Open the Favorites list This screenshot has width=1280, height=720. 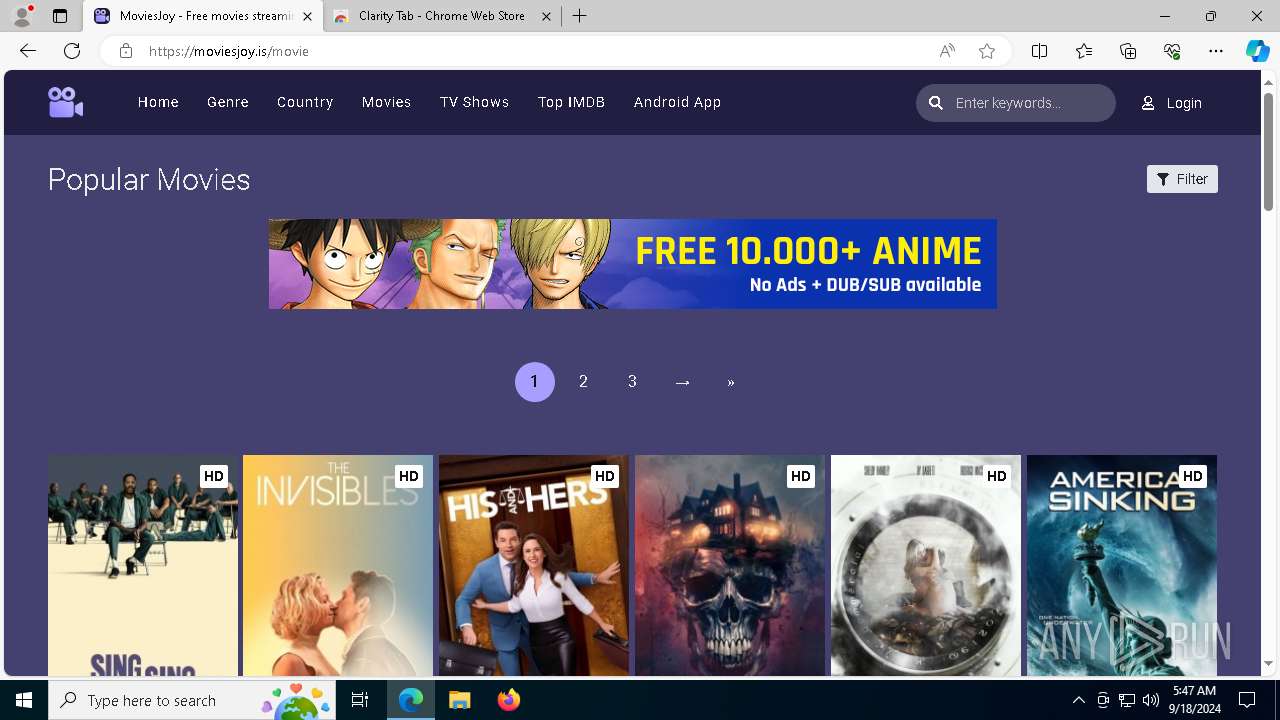(1084, 51)
